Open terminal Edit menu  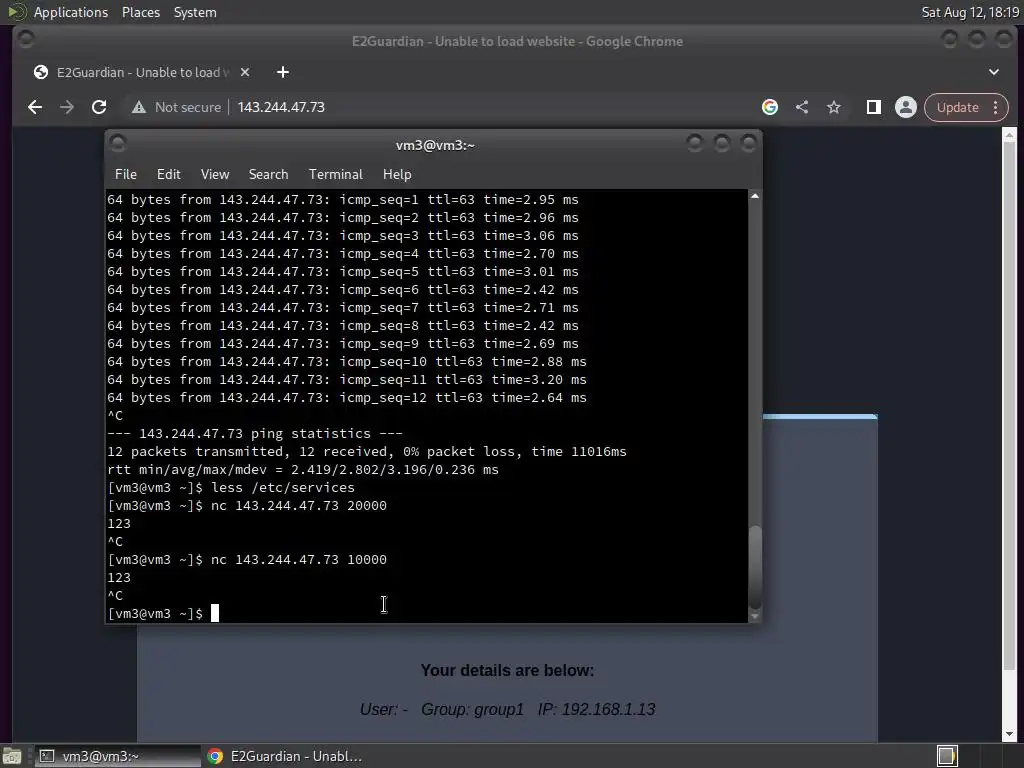tap(168, 174)
